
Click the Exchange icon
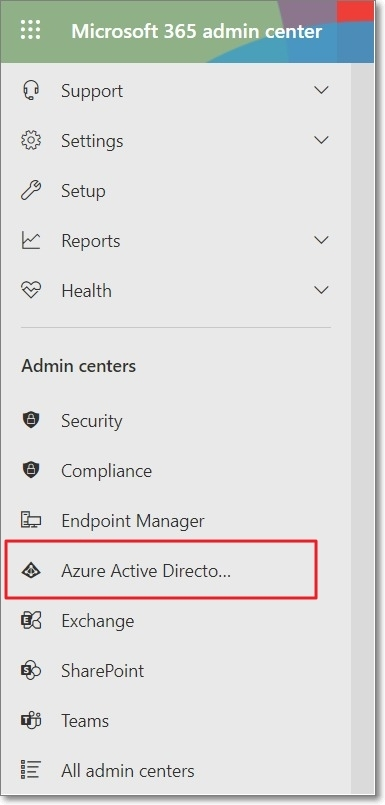point(30,620)
